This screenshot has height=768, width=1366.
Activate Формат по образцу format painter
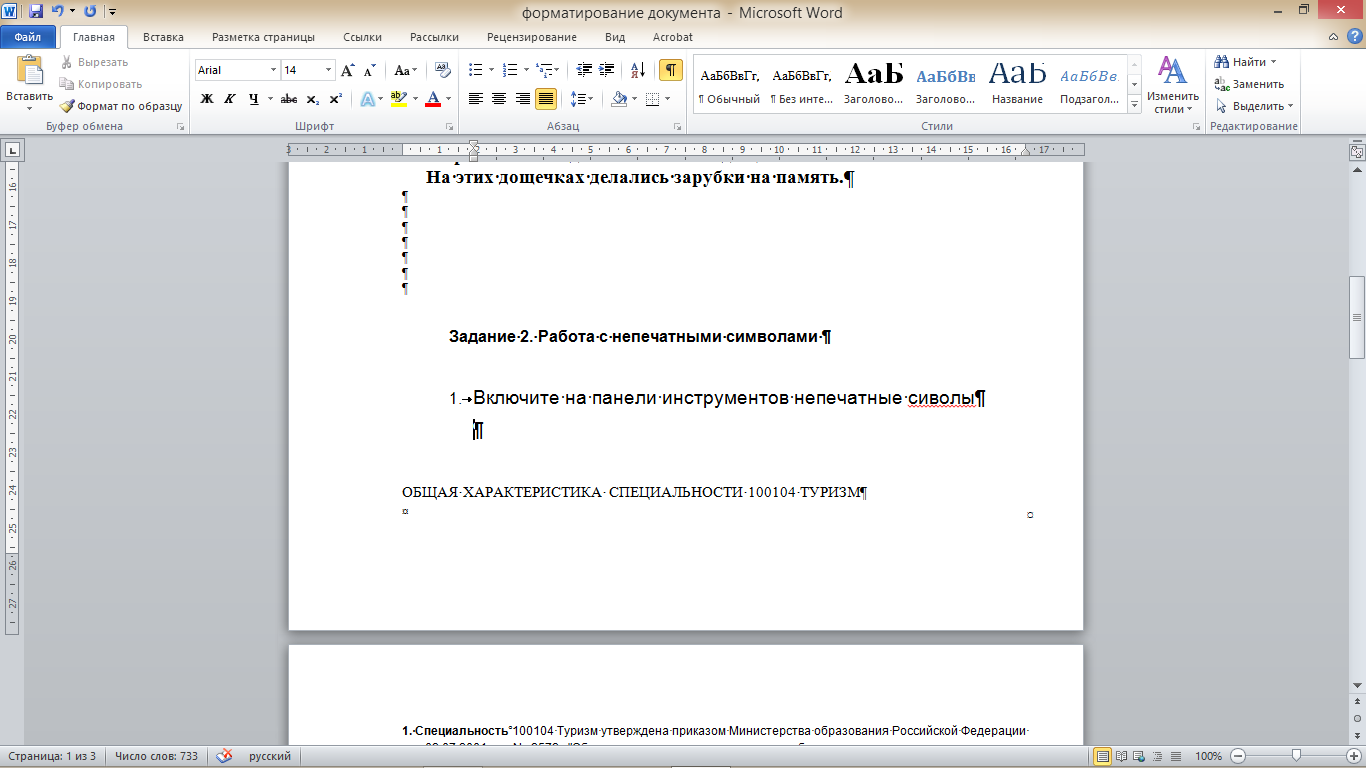tap(121, 106)
